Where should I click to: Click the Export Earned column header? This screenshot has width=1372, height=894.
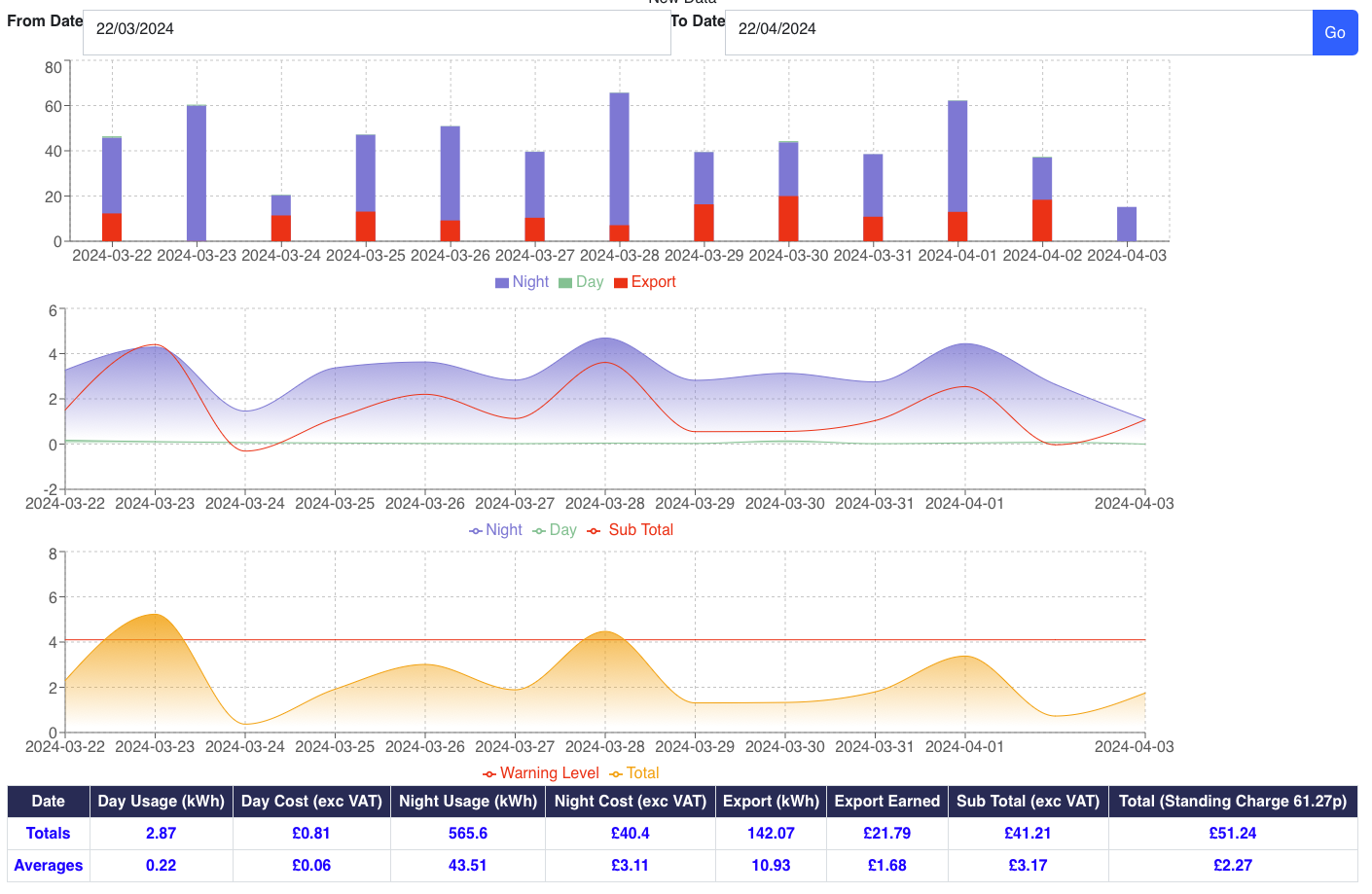tap(887, 802)
